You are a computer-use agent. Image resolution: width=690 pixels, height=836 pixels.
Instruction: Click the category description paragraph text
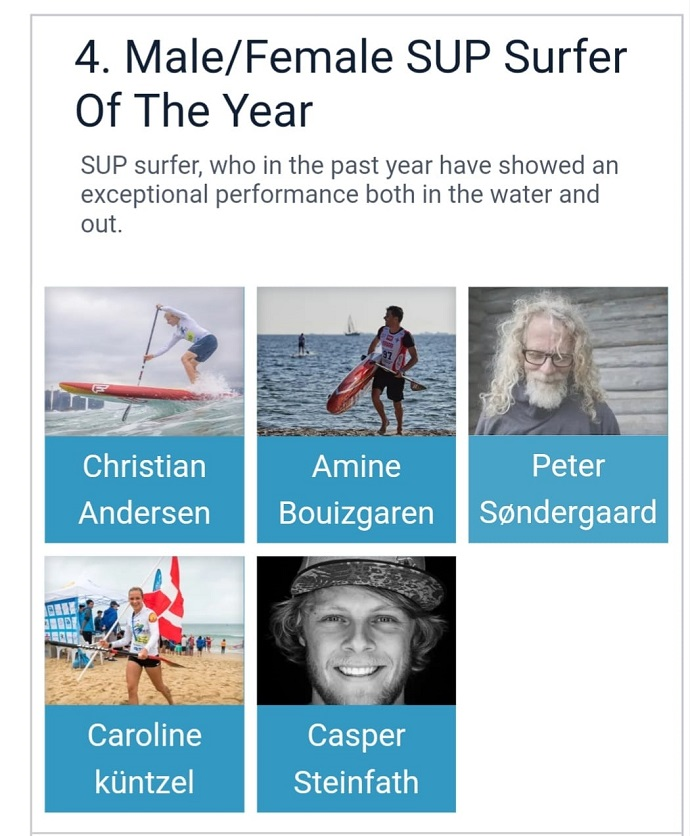[350, 194]
